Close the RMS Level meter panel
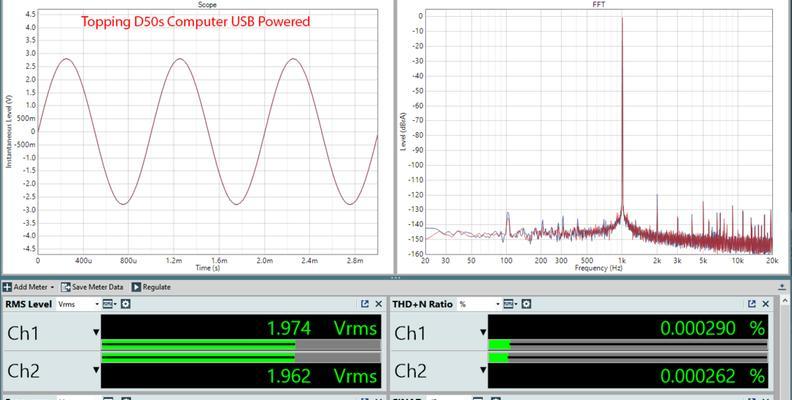Viewport: 792px width, 400px height. tap(379, 304)
